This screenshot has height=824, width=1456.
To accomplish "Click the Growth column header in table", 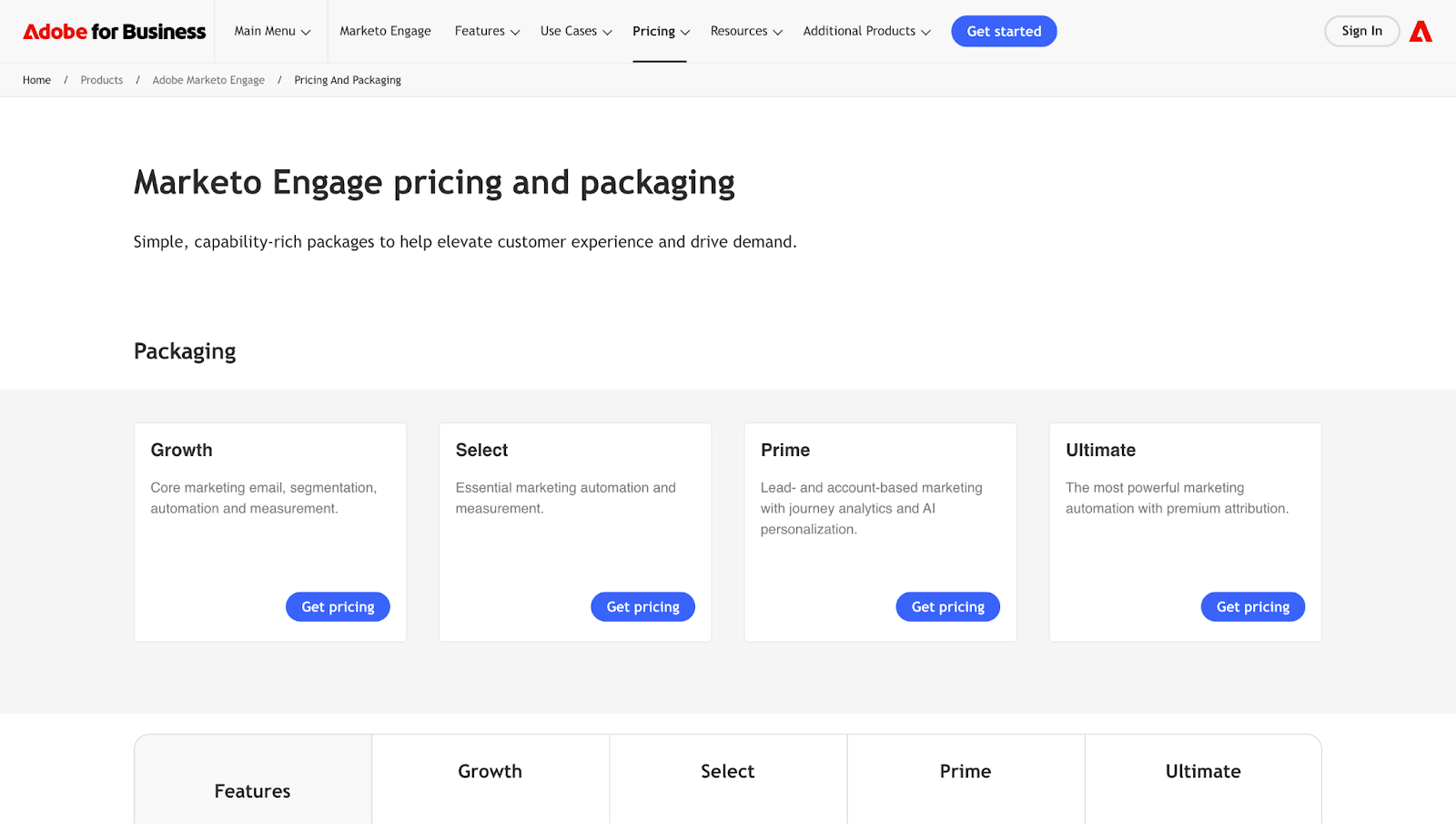I will [490, 771].
